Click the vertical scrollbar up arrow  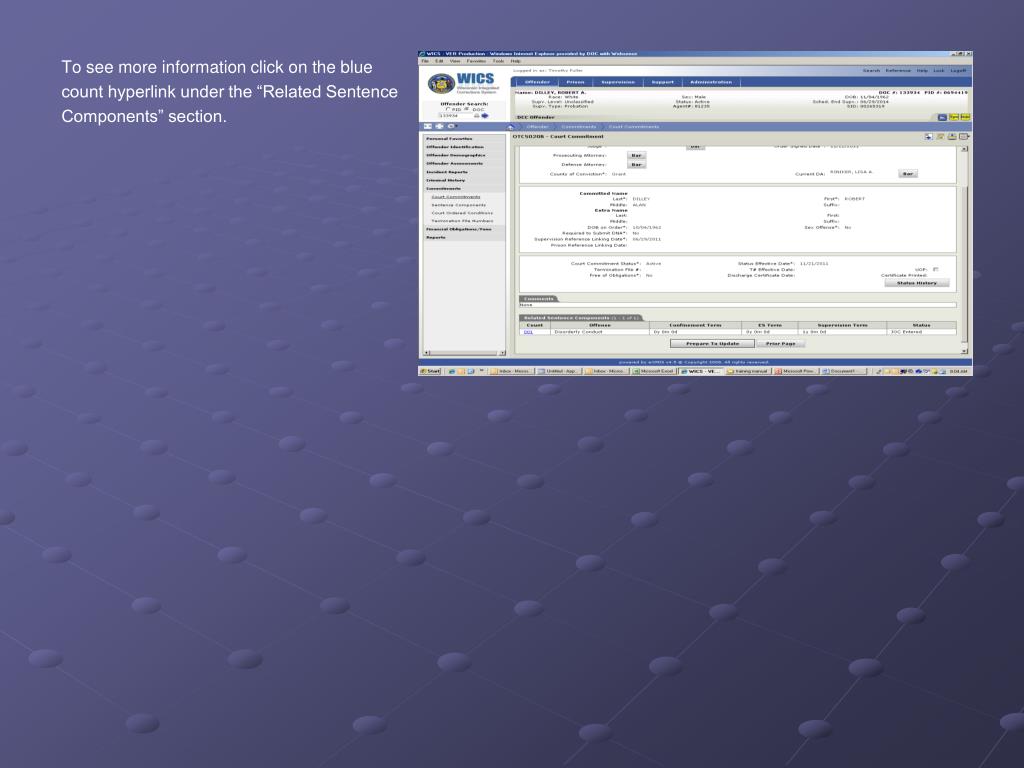tap(965, 149)
